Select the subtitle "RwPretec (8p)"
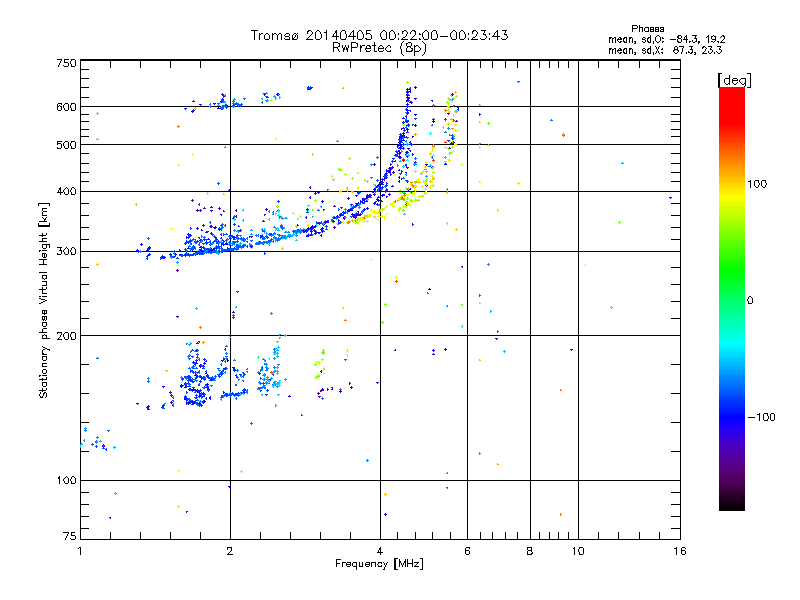The width and height of the screenshot is (800, 600). click(x=379, y=48)
